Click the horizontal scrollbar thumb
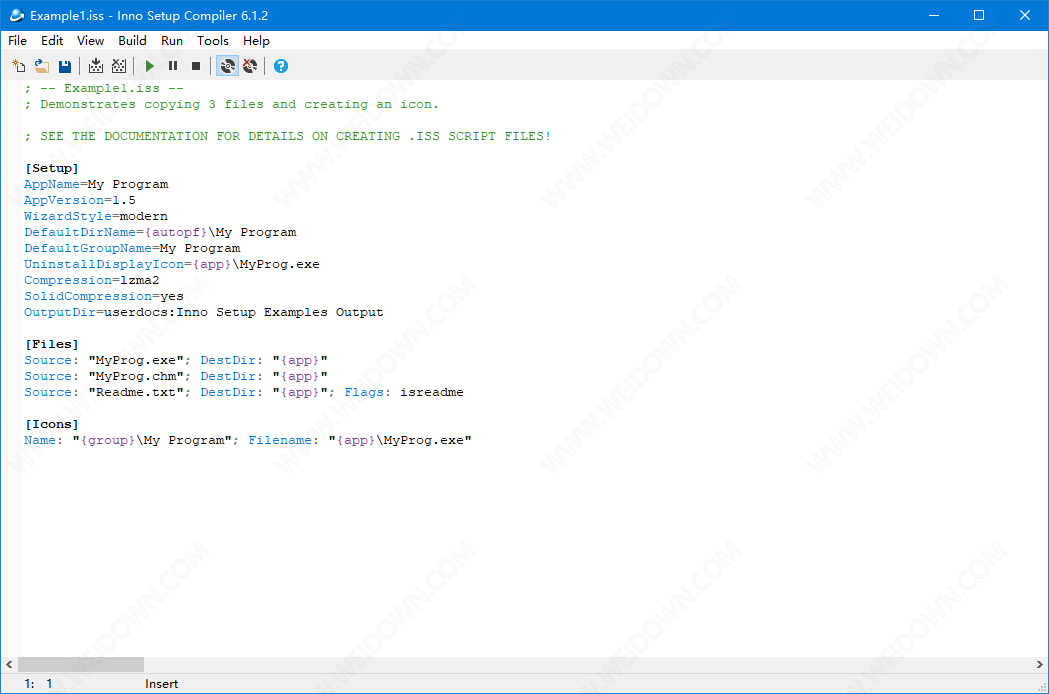The image size is (1049, 694). coord(80,665)
